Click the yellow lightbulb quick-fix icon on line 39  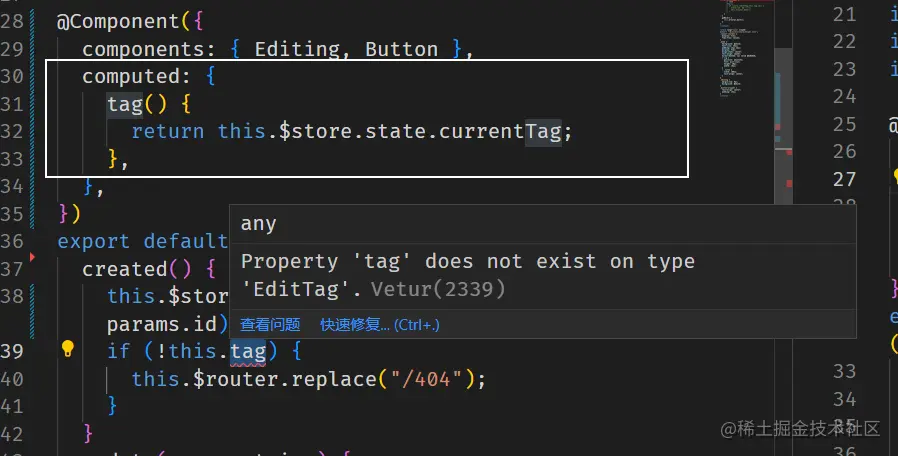68,348
